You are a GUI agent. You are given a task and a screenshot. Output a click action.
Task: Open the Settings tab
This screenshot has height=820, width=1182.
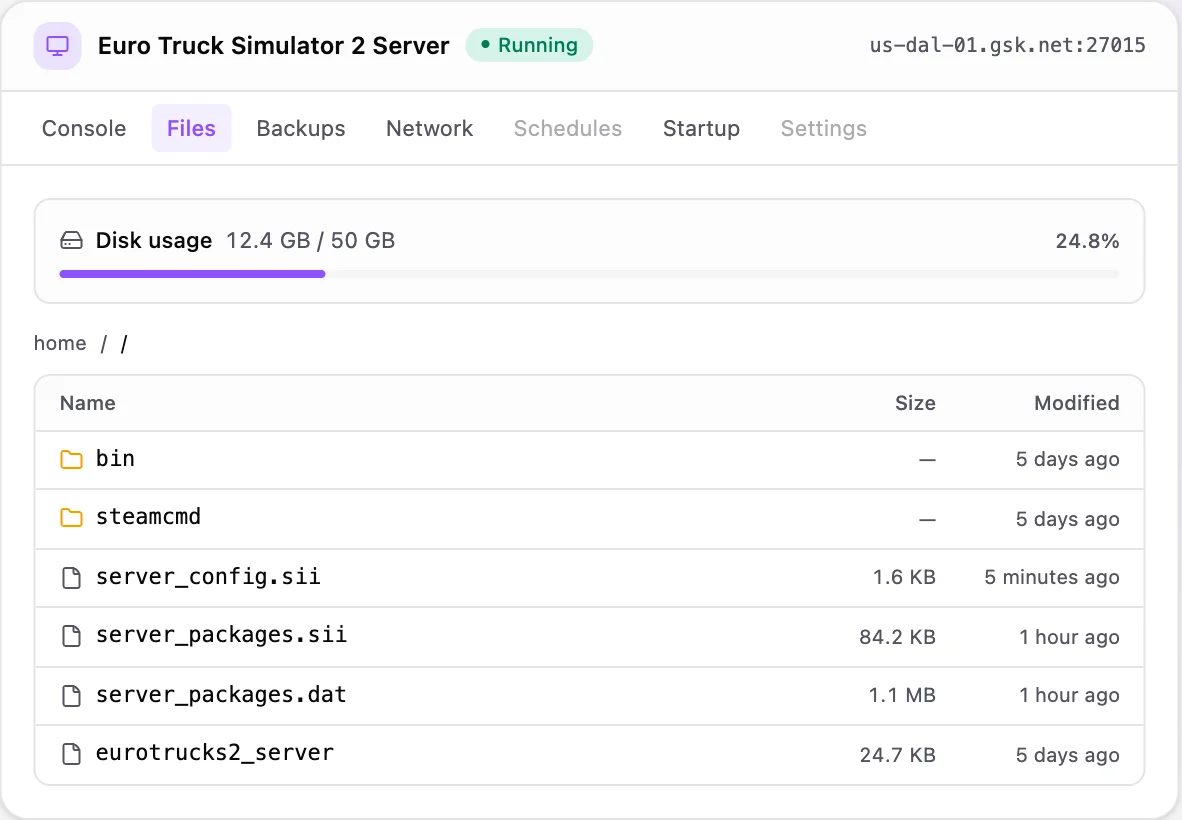pos(823,128)
